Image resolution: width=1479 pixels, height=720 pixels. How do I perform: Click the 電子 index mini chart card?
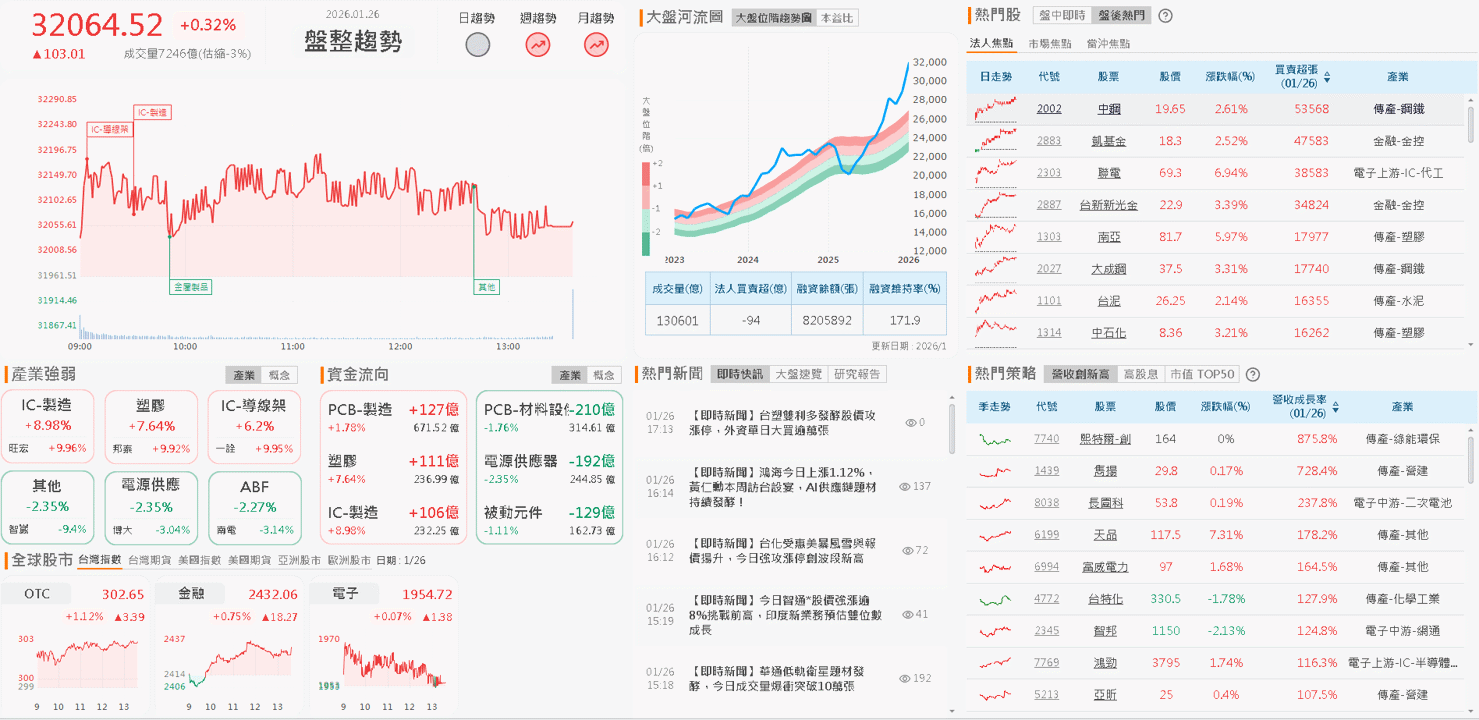382,648
